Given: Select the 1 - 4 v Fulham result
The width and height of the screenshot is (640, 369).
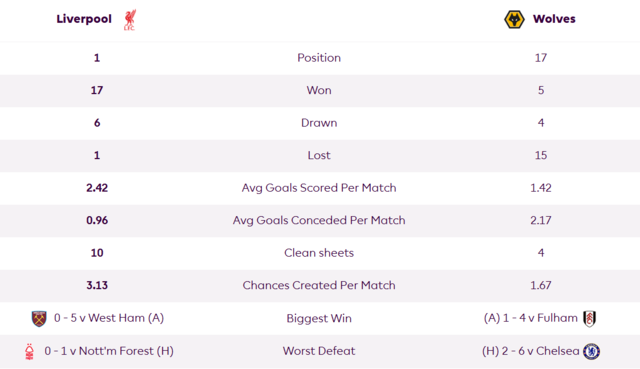Looking at the screenshot, I should 531,318.
